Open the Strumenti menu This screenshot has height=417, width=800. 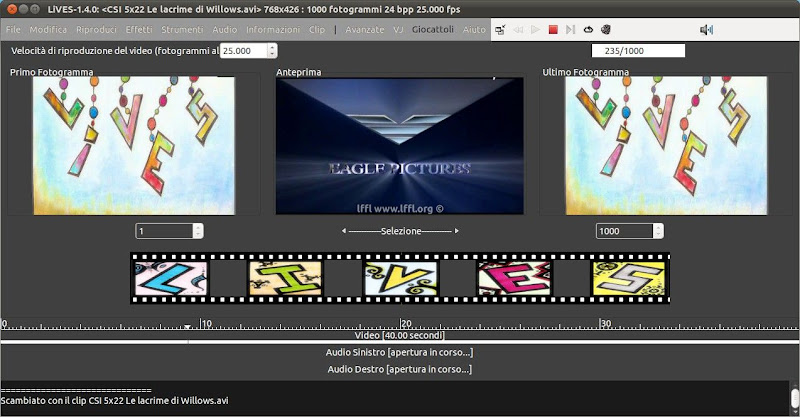(182, 30)
